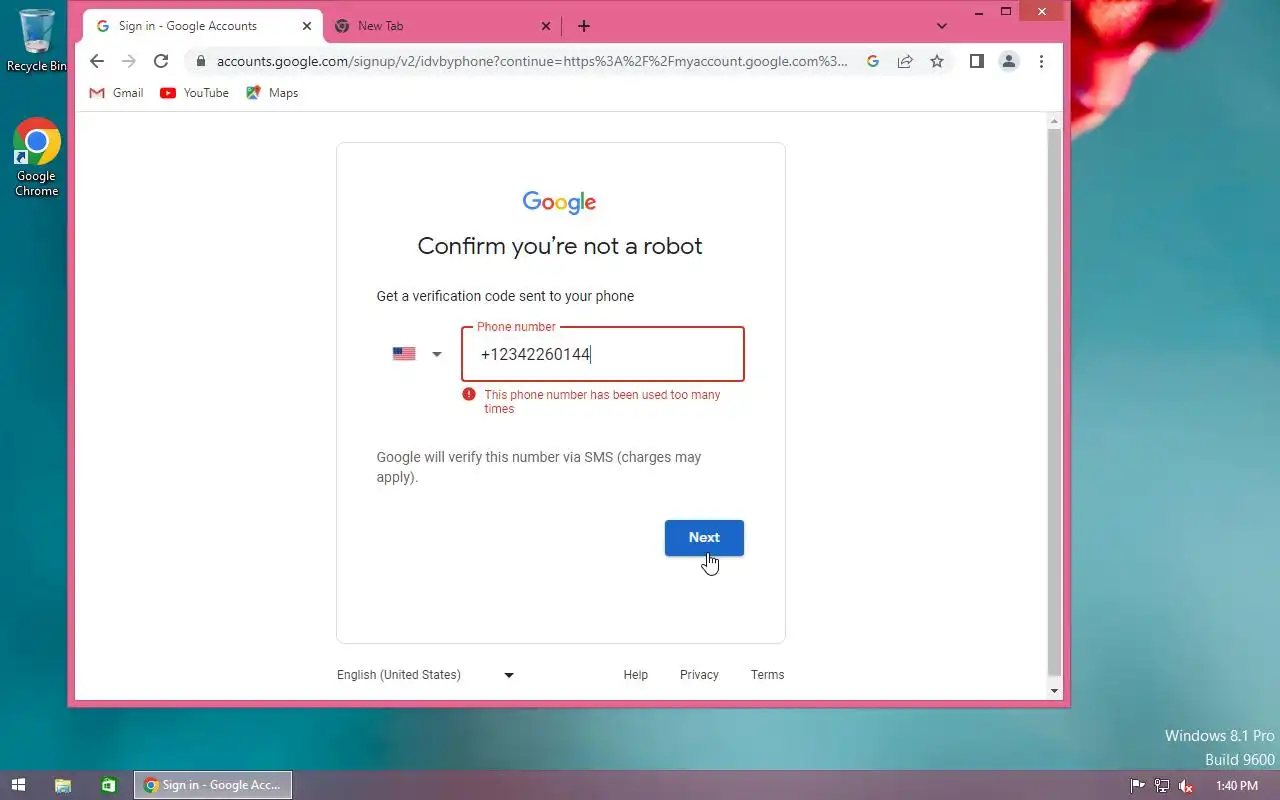
Task: Click the page vertical scrollbar
Action: (1054, 402)
